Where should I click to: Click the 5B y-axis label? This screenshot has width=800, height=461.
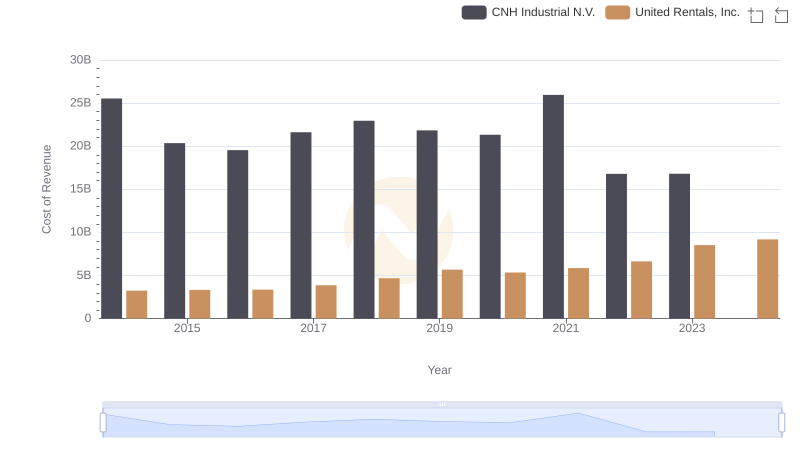click(x=84, y=275)
